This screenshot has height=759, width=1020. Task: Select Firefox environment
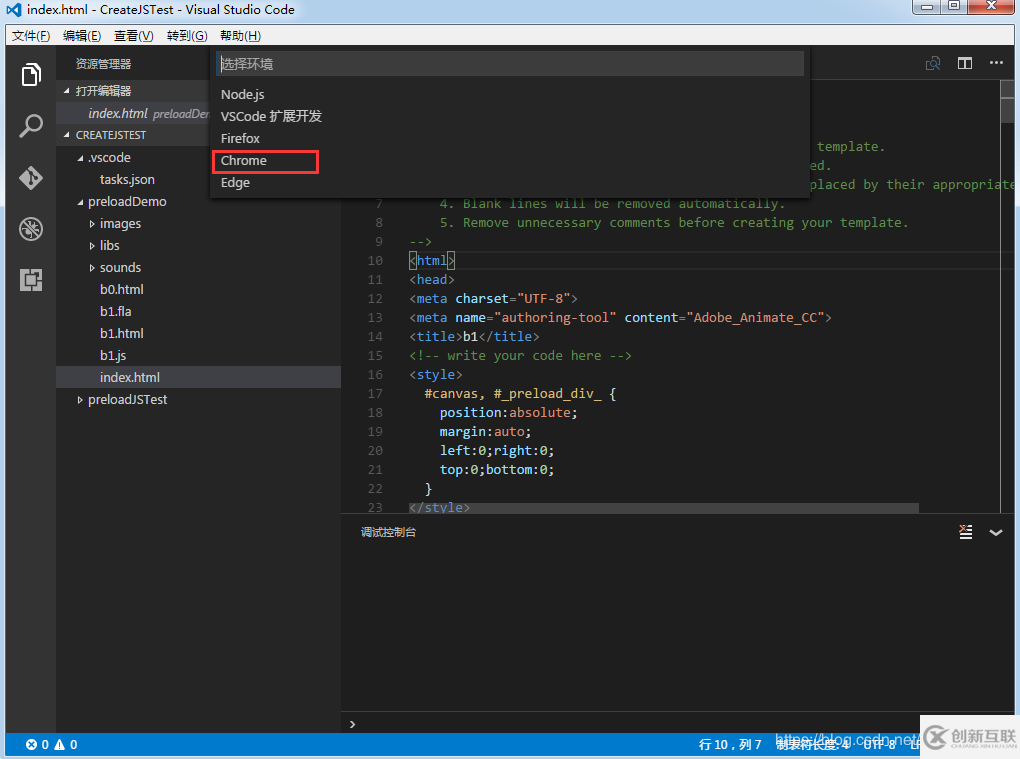[x=509, y=139]
